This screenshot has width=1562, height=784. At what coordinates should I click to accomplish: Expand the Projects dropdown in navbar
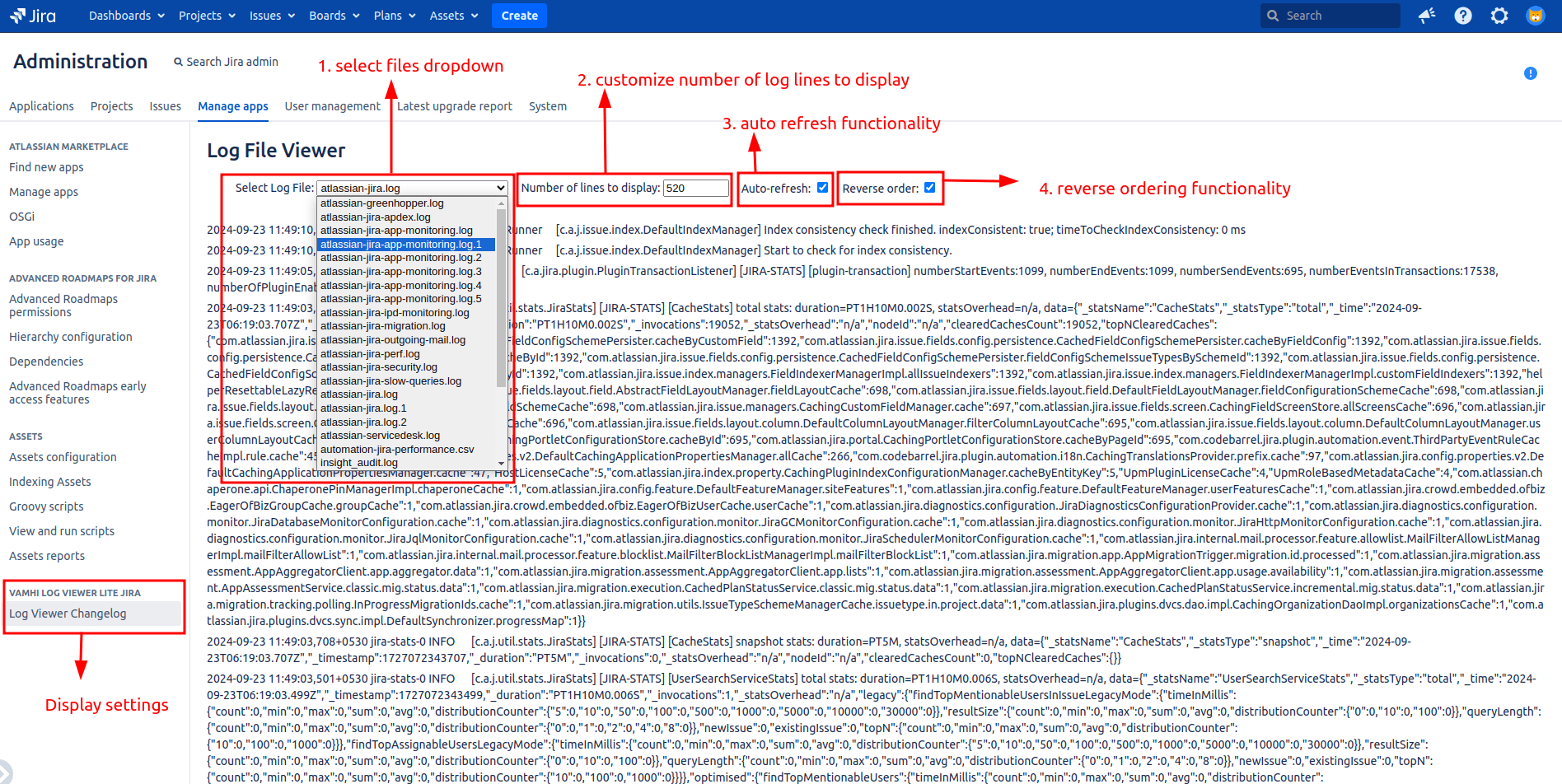click(x=207, y=16)
